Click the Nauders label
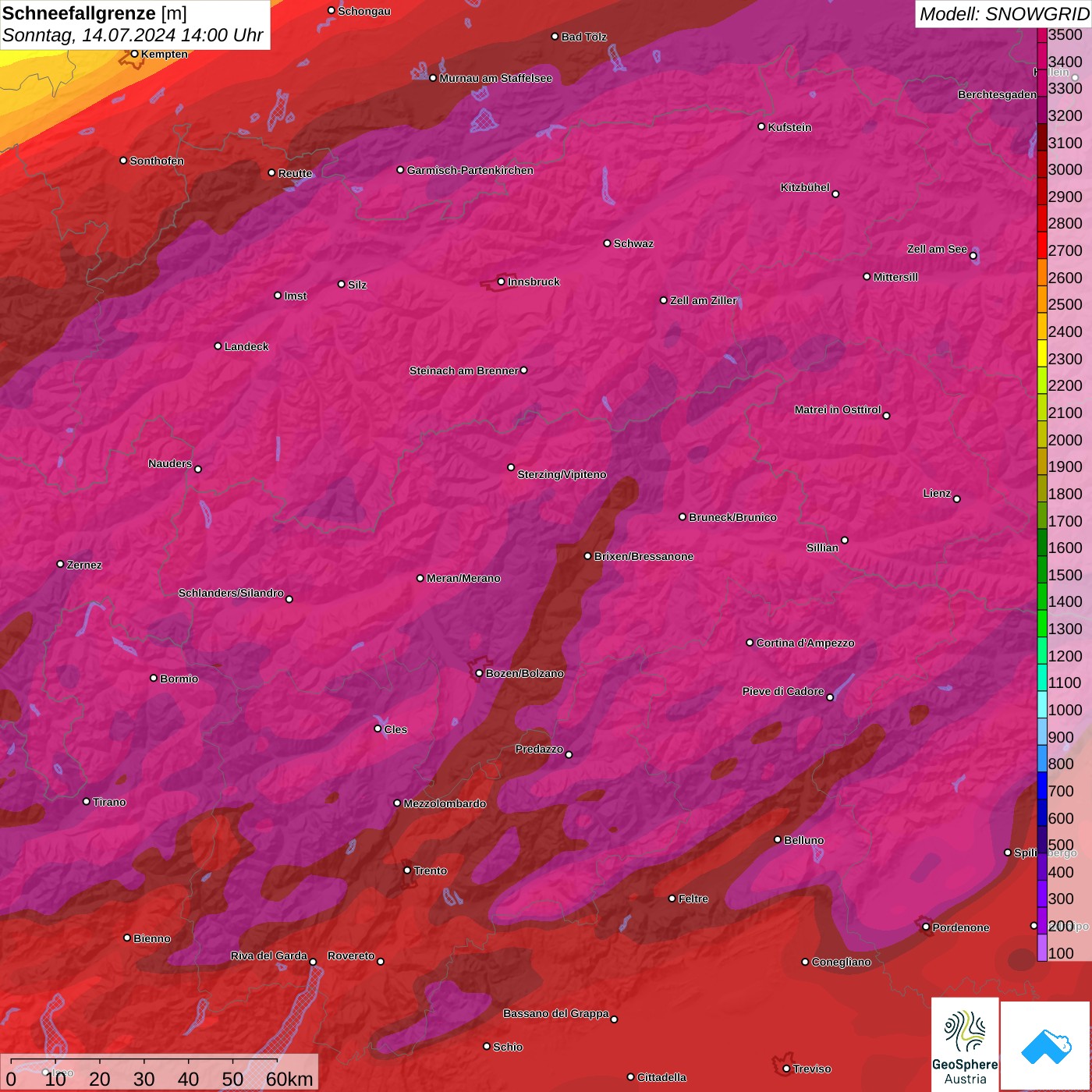 point(170,463)
